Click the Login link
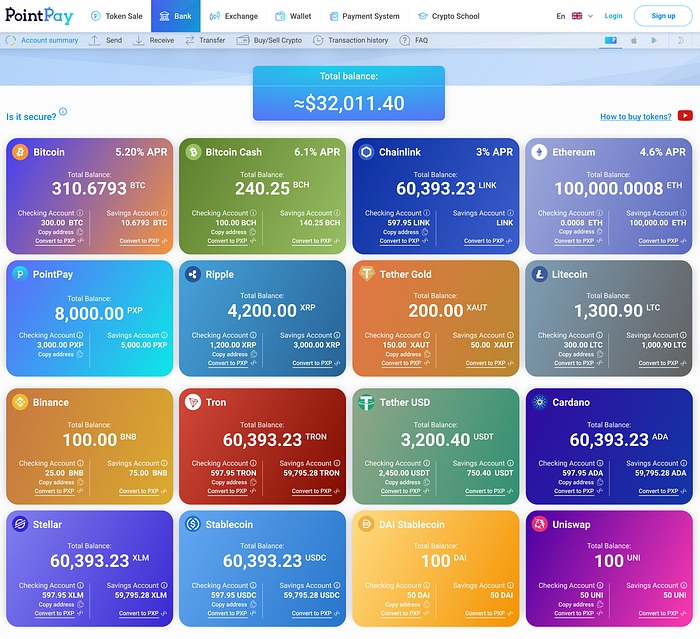700x639 pixels. point(613,16)
